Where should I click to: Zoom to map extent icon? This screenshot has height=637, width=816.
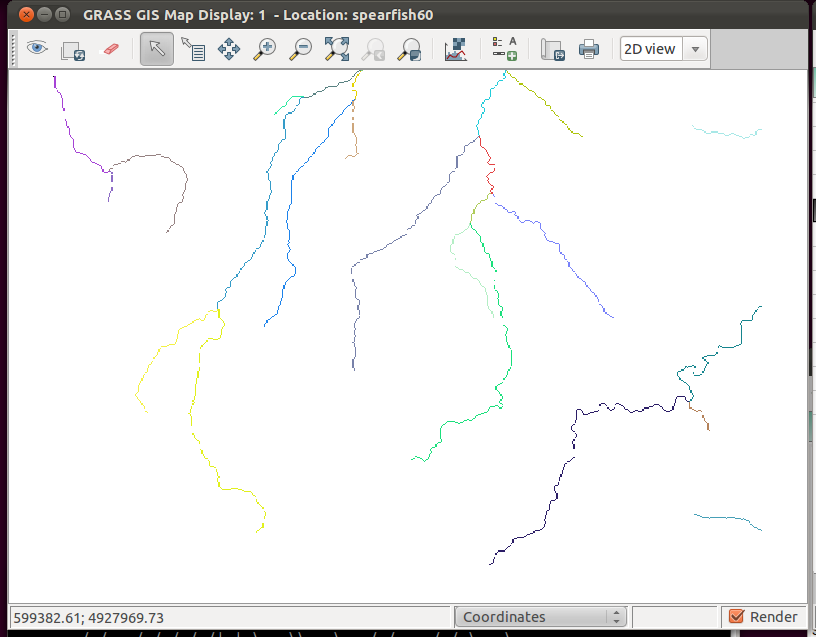[x=337, y=49]
